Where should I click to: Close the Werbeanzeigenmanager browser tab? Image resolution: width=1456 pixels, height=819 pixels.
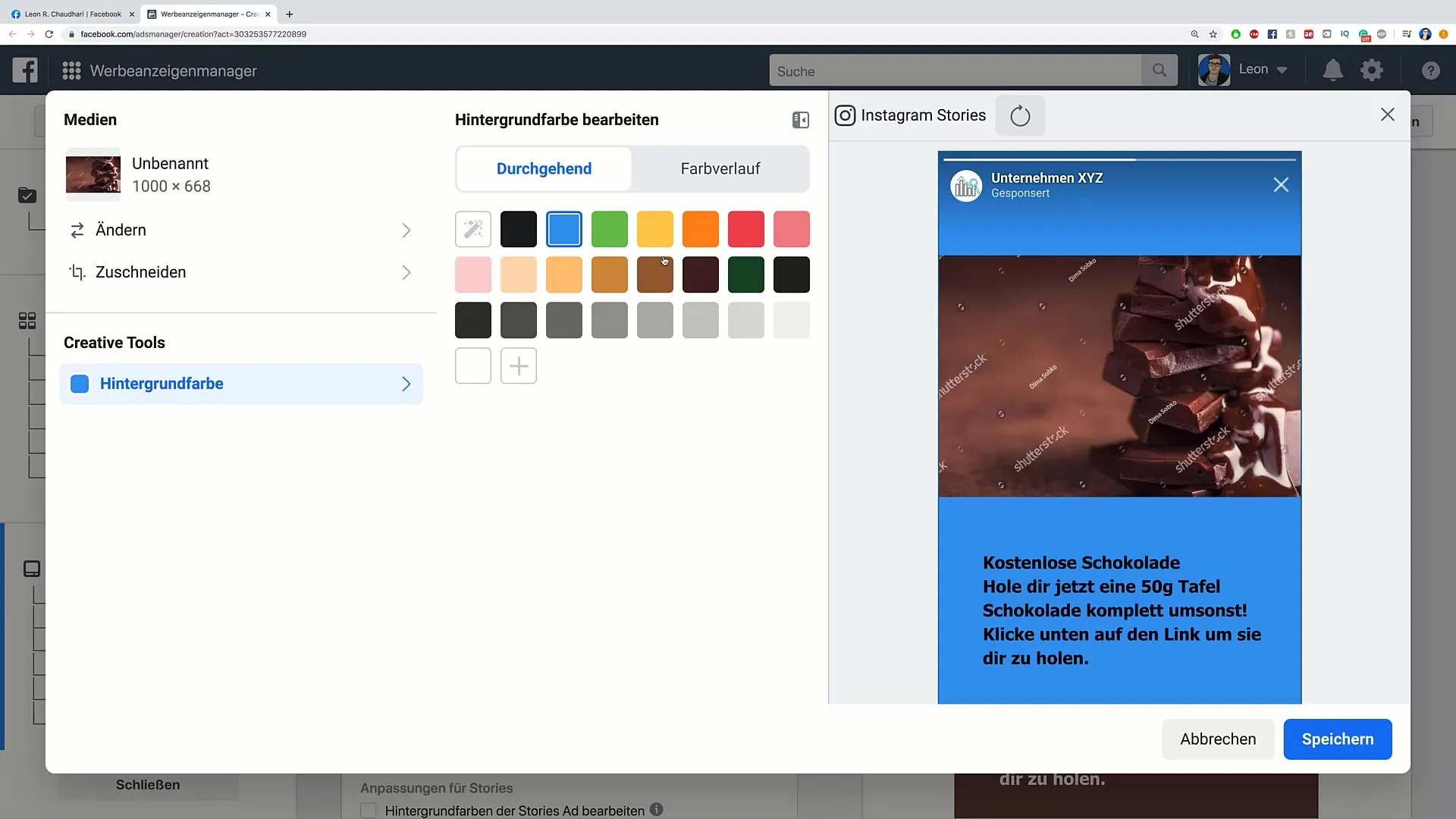pyautogui.click(x=268, y=14)
